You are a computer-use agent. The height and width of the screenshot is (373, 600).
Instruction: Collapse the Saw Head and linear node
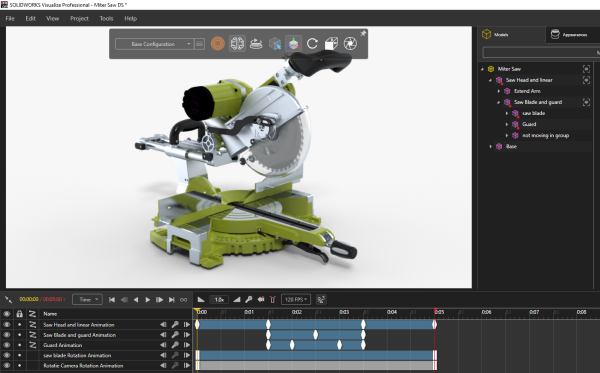[490, 80]
